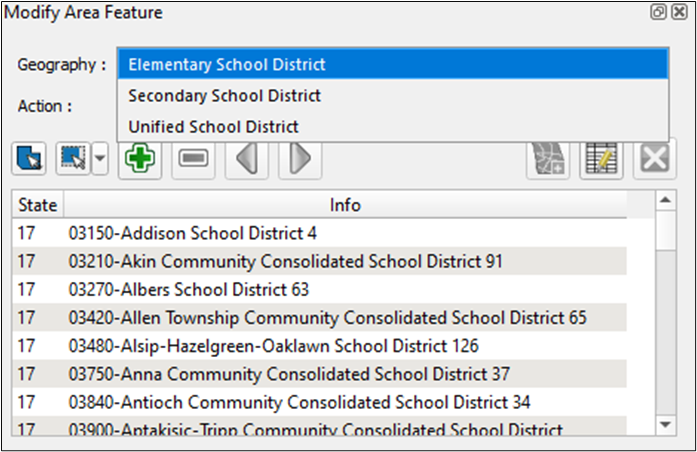Click the green plus add icon

(x=141, y=159)
